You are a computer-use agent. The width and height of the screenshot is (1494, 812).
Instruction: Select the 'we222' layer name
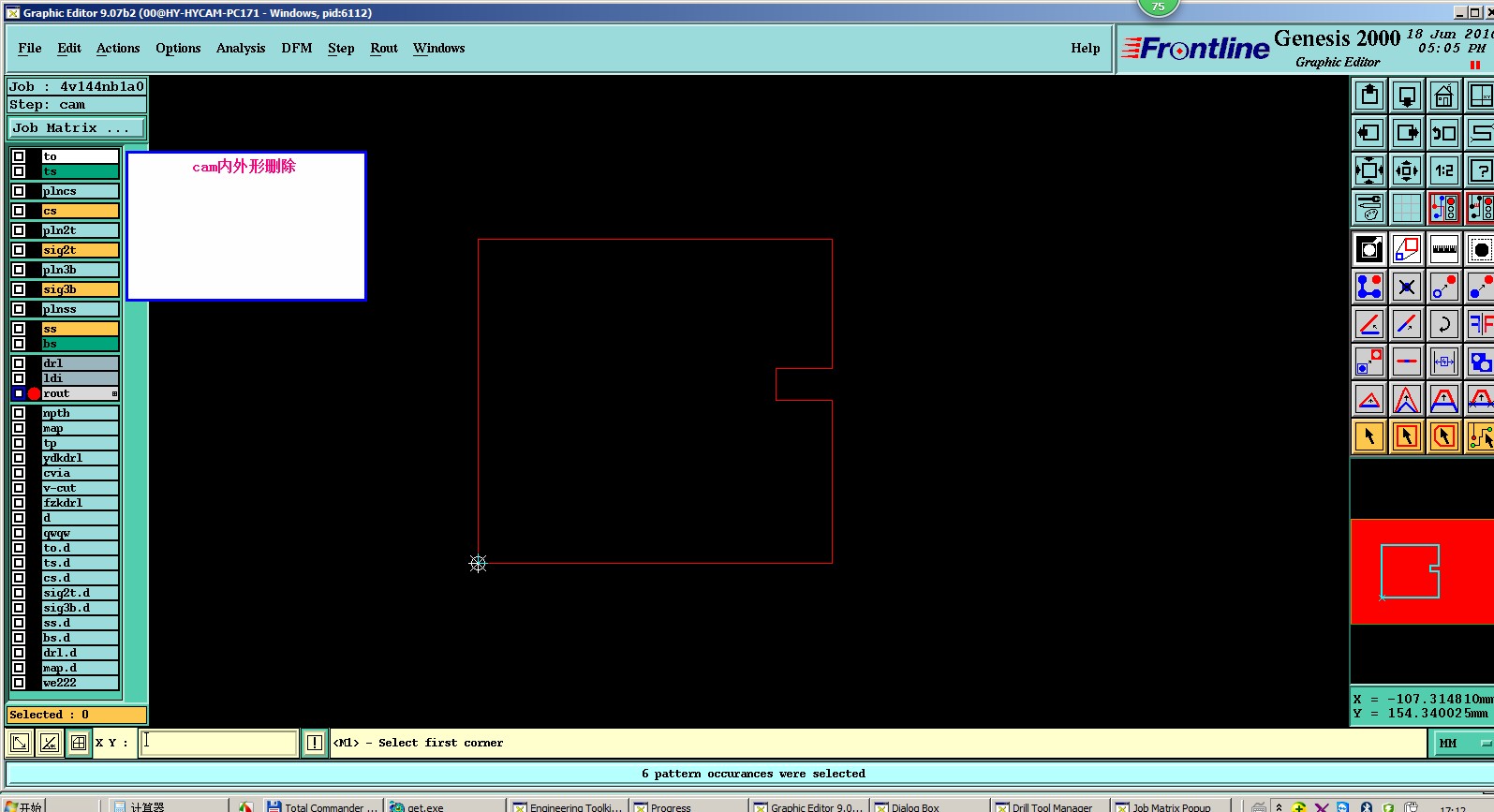[81, 683]
